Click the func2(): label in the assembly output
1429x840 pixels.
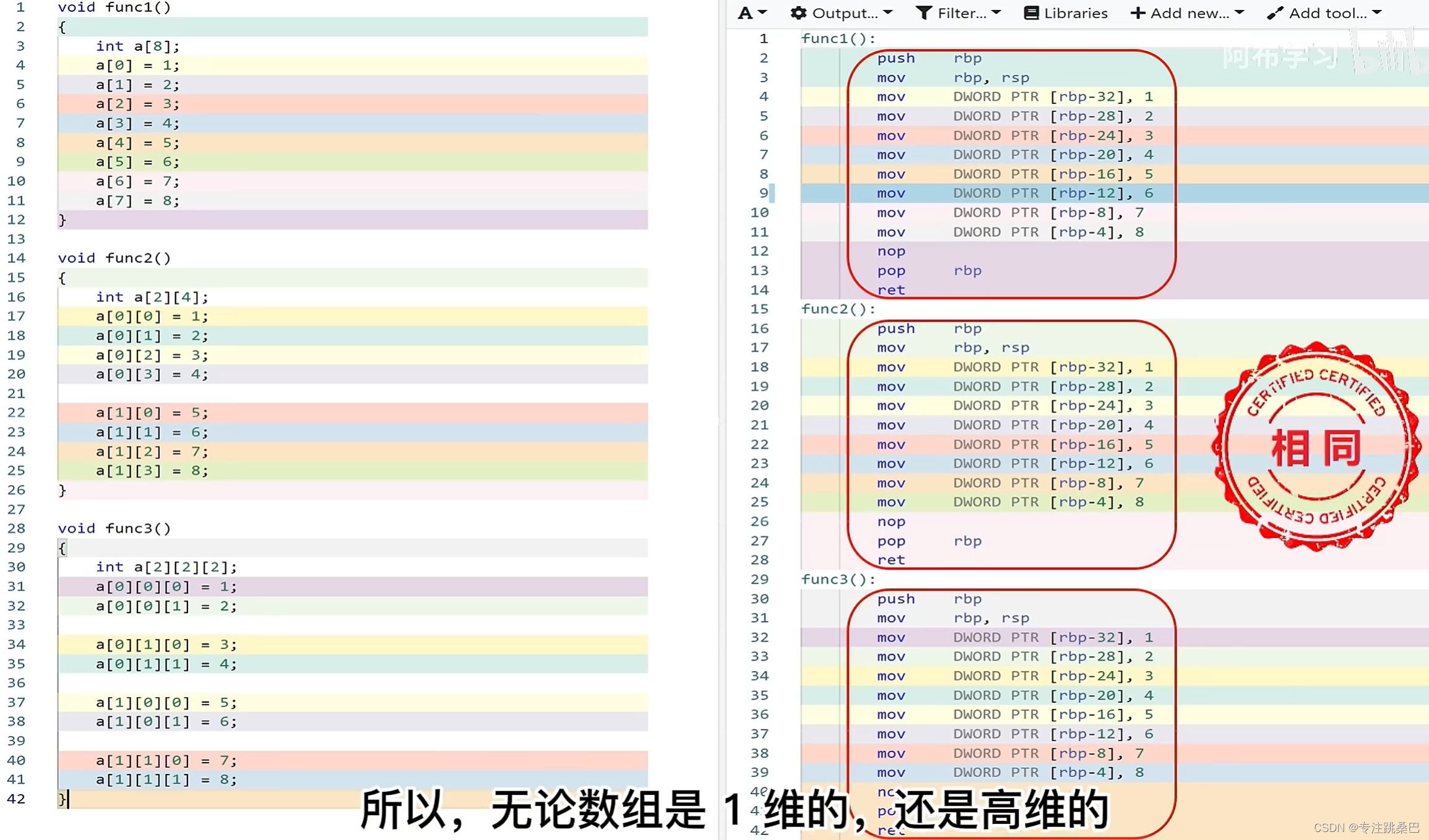pos(837,309)
